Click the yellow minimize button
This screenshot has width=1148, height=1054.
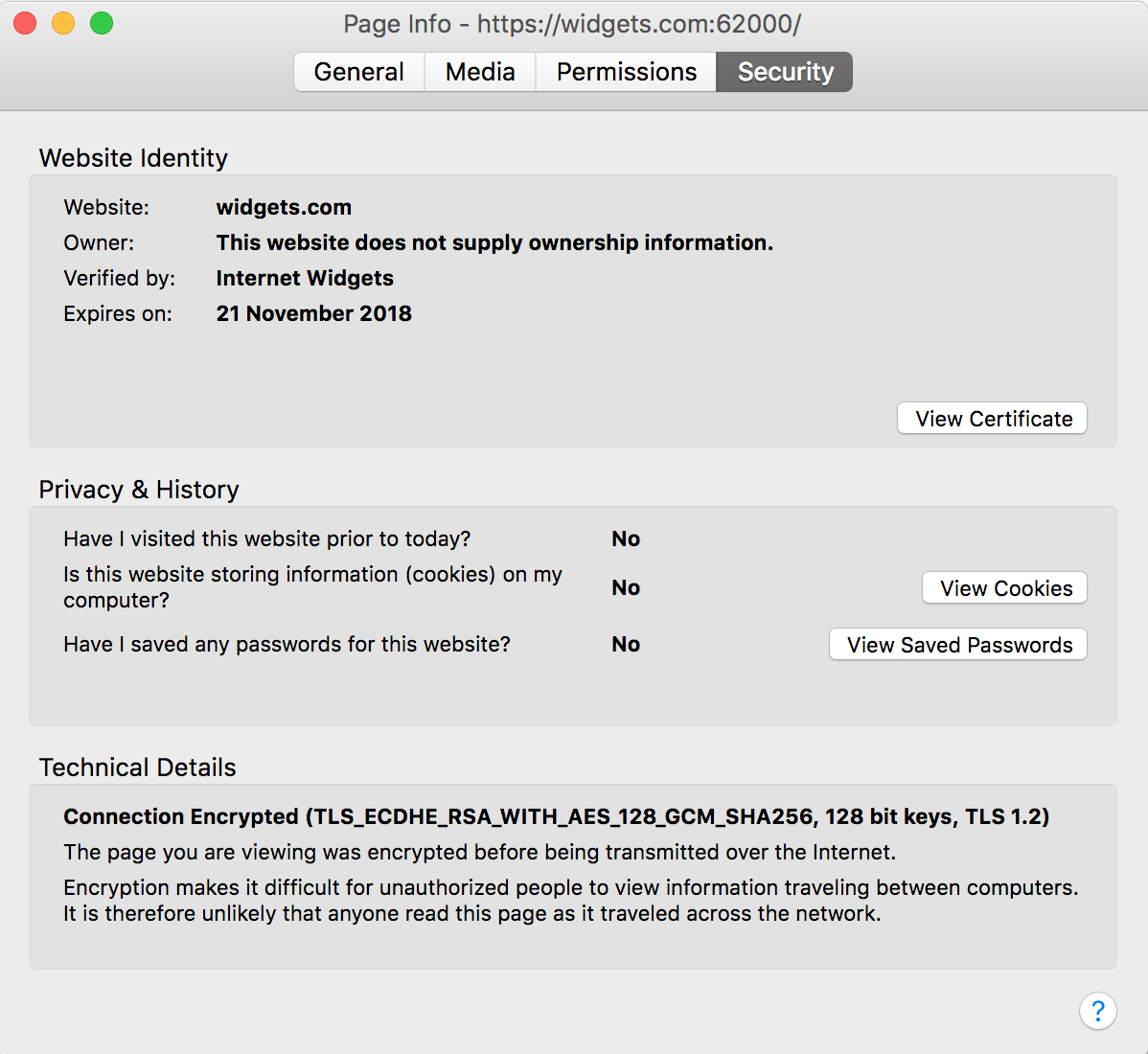coord(62,24)
